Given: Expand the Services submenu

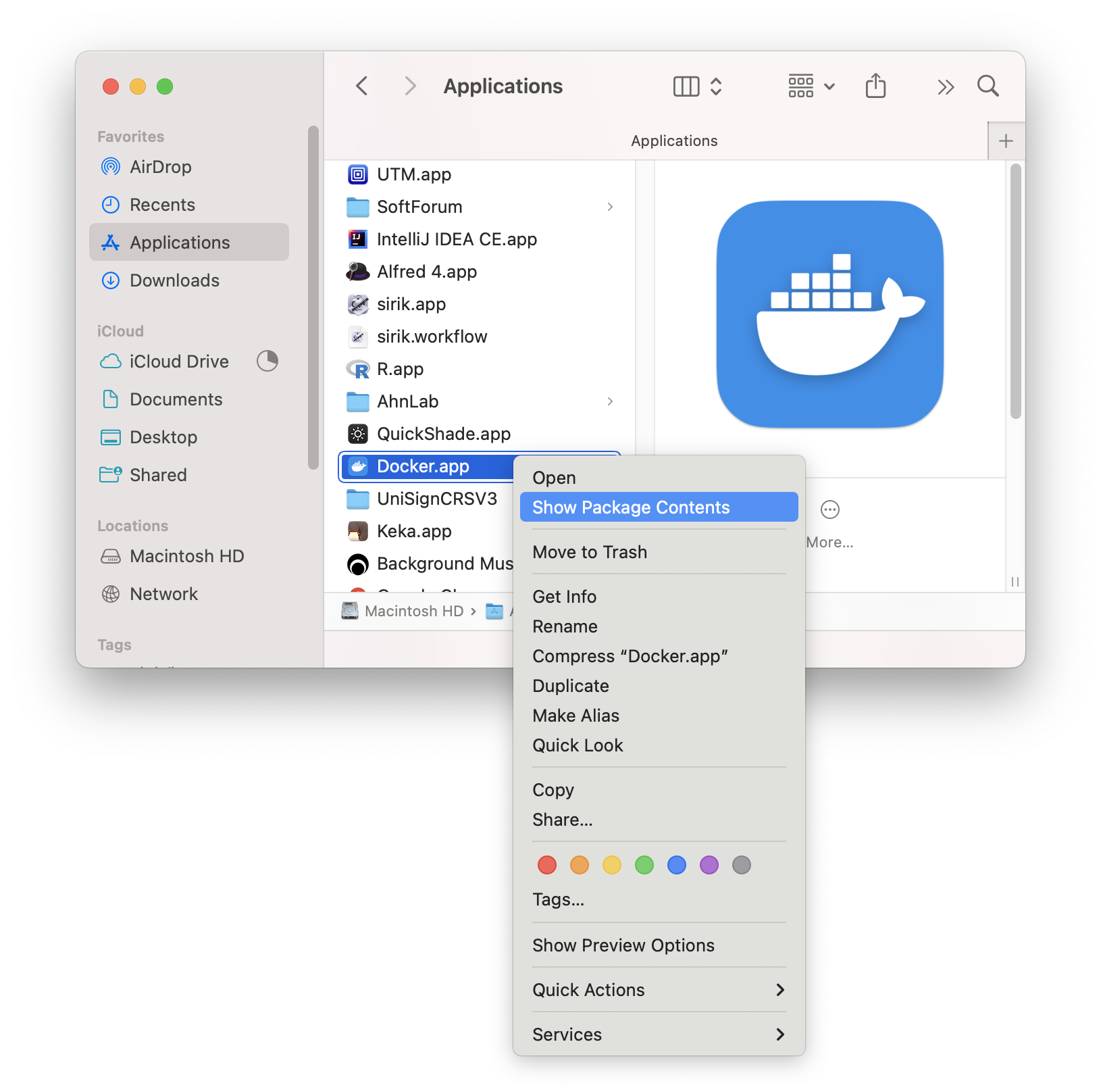Looking at the screenshot, I should 659,1035.
